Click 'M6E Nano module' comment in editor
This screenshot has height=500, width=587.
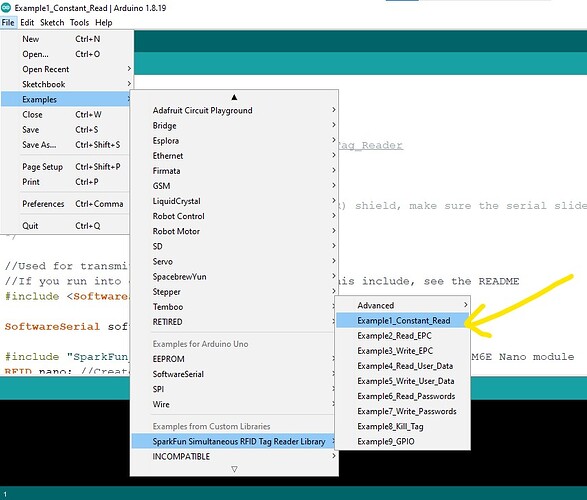(x=523, y=357)
